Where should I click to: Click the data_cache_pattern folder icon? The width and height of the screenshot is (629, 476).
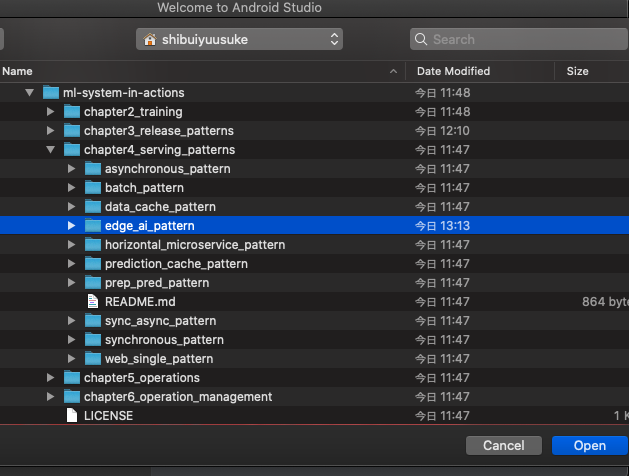(93, 207)
